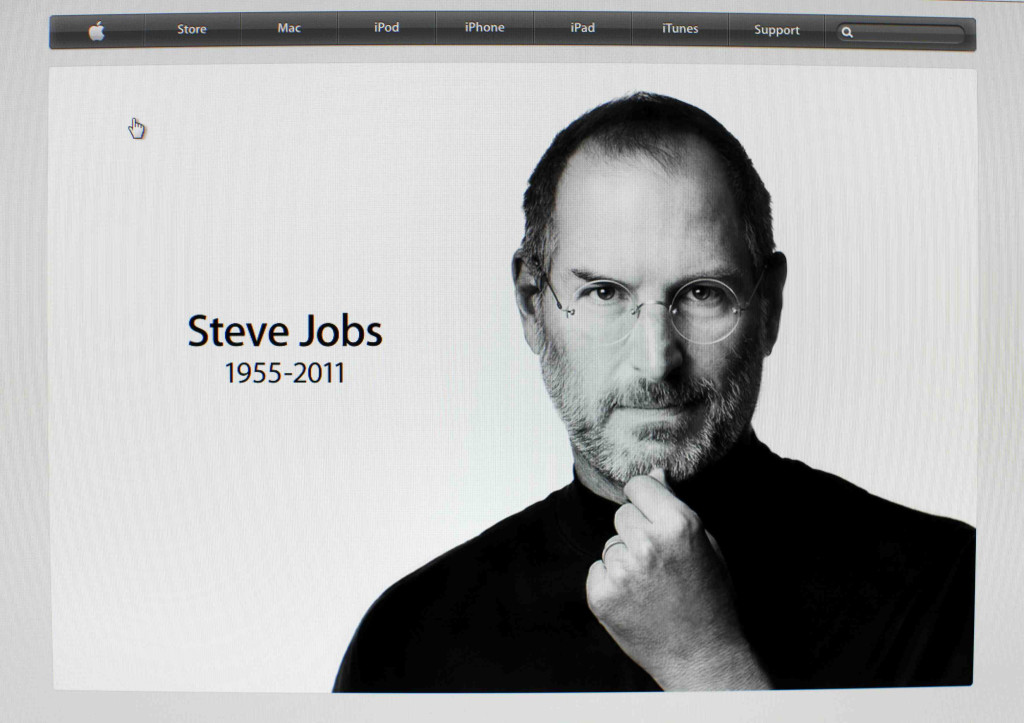Screen dimensions: 1024x723
Task: Focus the search input field
Action: pos(901,33)
